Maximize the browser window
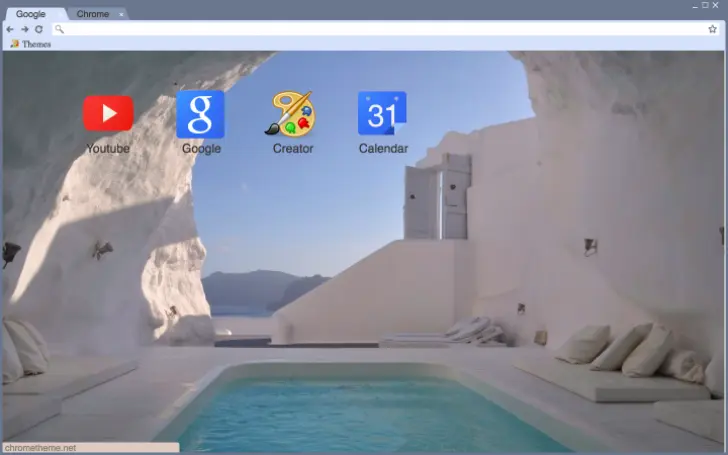Image resolution: width=728 pixels, height=455 pixels. 705,6
